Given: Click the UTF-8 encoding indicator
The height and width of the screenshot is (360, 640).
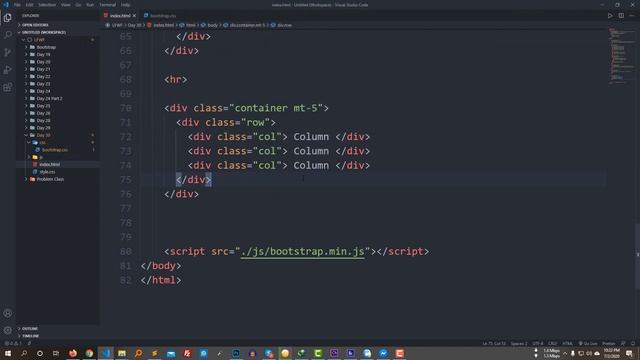Looking at the screenshot, I should point(538,343).
